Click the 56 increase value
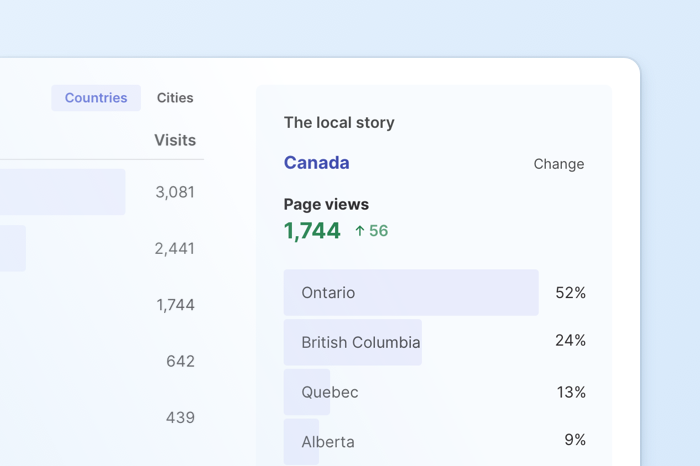Image resolution: width=700 pixels, height=466 pixels. 379,231
